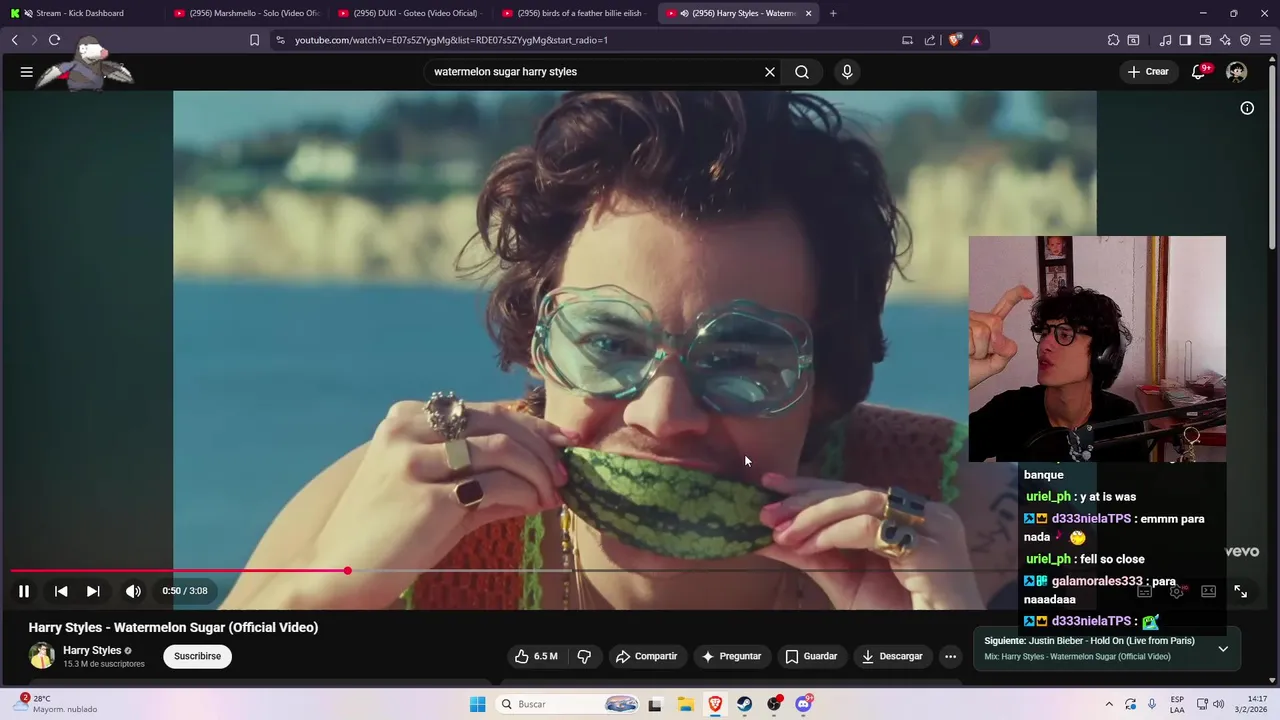
Task: Open taskbar volume speaker control
Action: coord(1219,704)
